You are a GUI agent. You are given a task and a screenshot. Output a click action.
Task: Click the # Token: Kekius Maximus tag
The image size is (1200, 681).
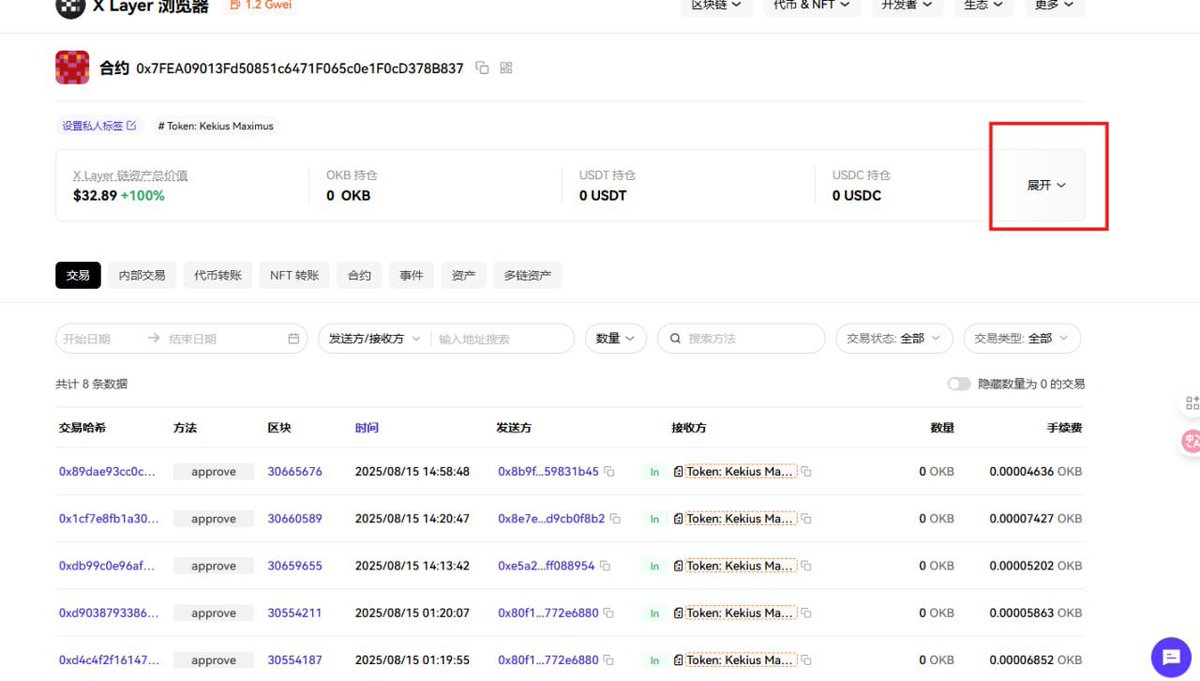[216, 126]
